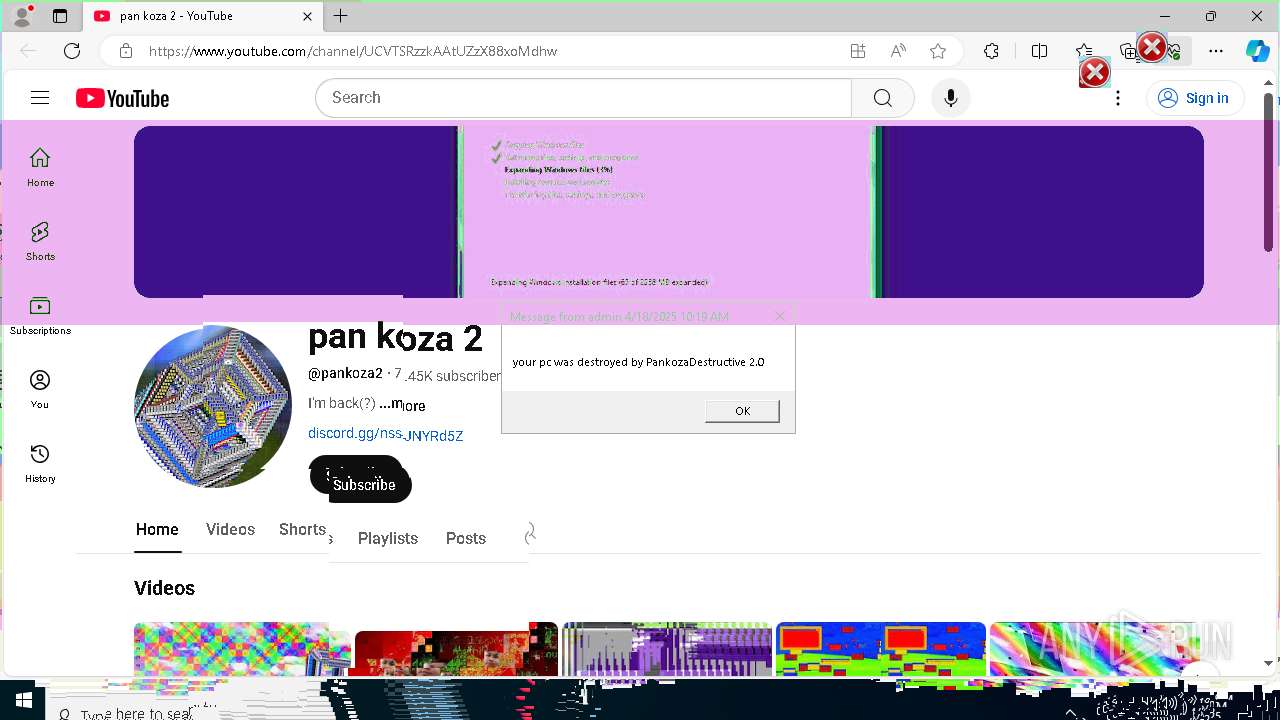Click the pan koza 2 channel avatar

coord(213,407)
